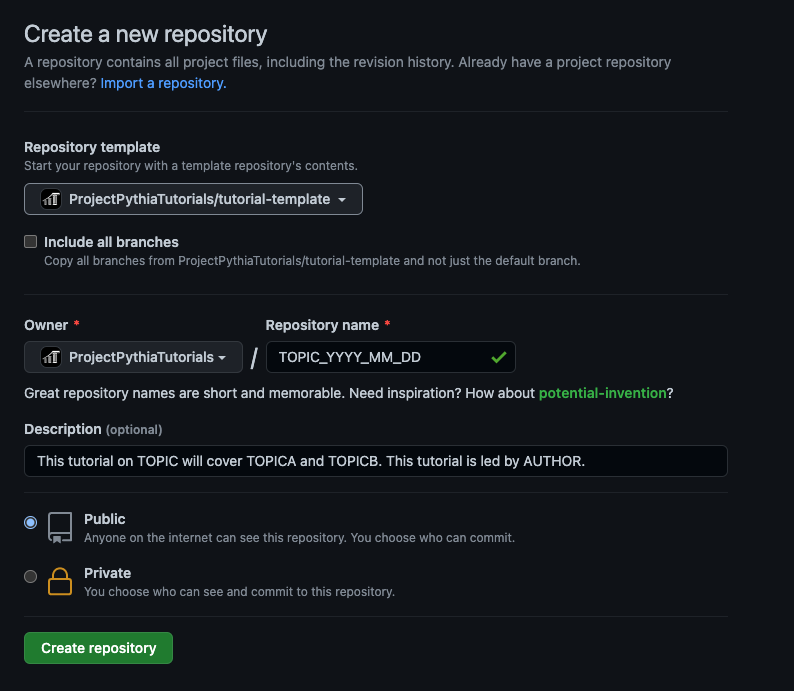Click the Create a new repository heading
Screen dimensions: 794x691
(146, 35)
